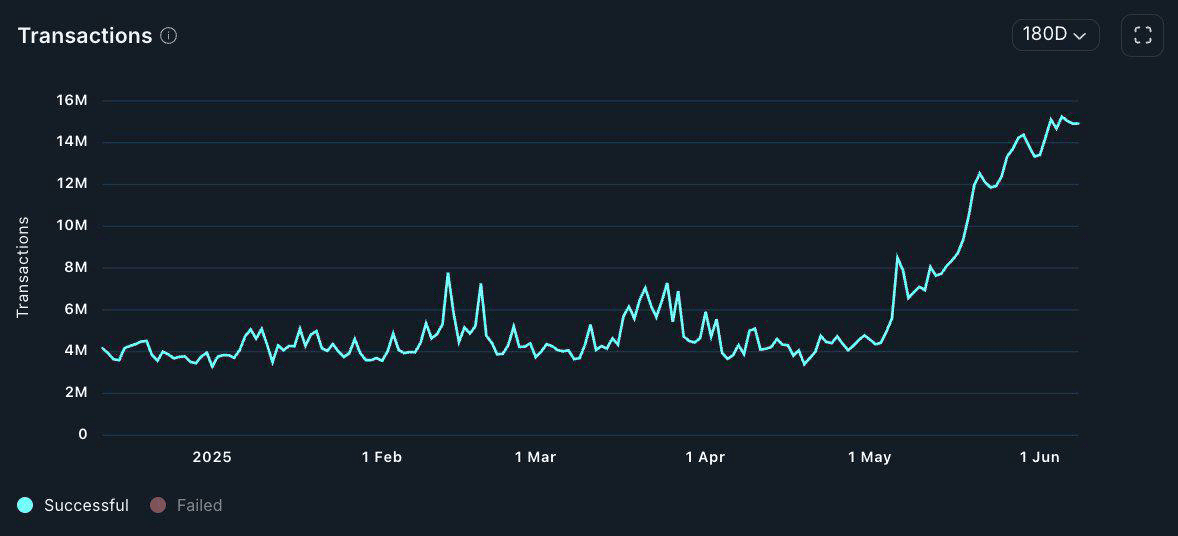Click the vertical Transactions axis title
Screen dimensions: 1178x536
coord(23,267)
